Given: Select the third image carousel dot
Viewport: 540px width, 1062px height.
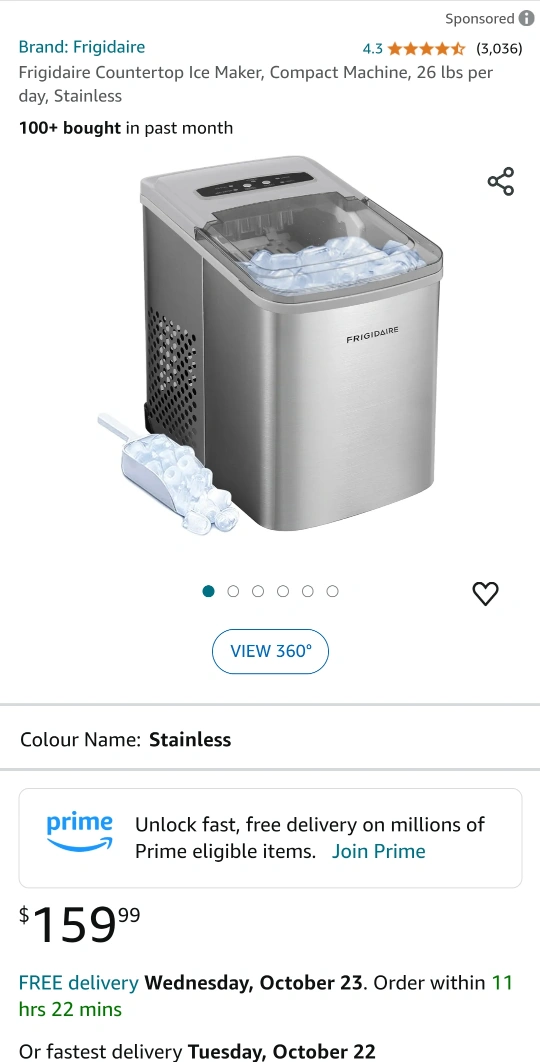Looking at the screenshot, I should pyautogui.click(x=258, y=591).
